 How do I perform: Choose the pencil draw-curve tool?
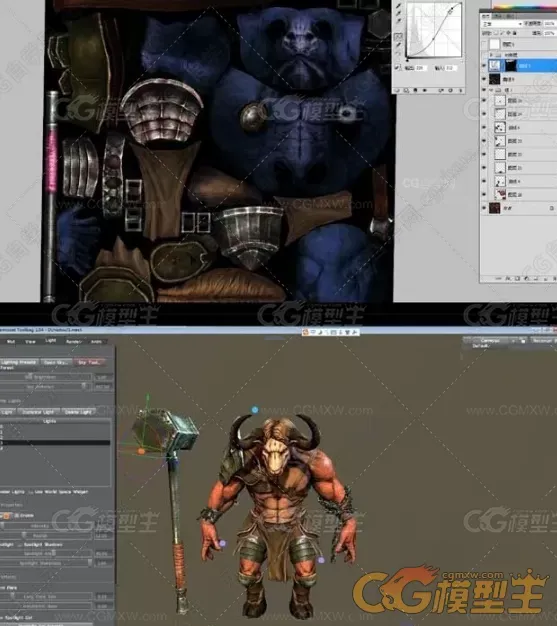pos(398,46)
